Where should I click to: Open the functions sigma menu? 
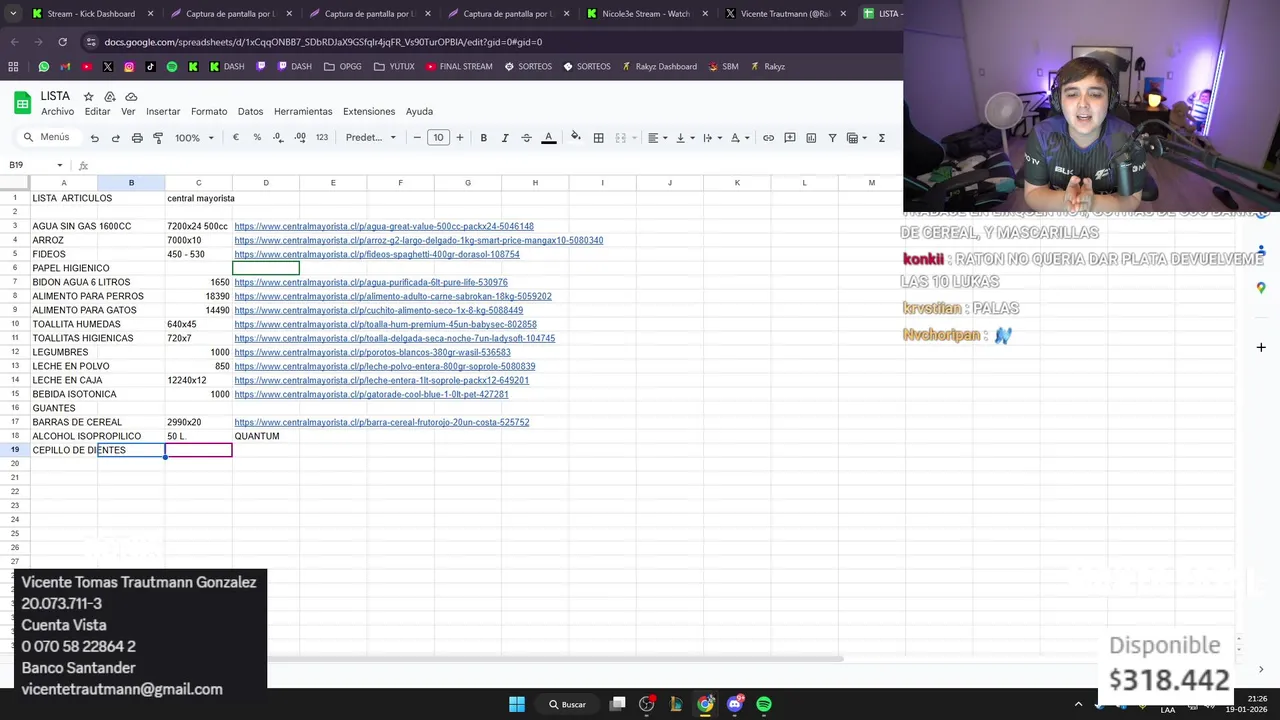point(881,138)
